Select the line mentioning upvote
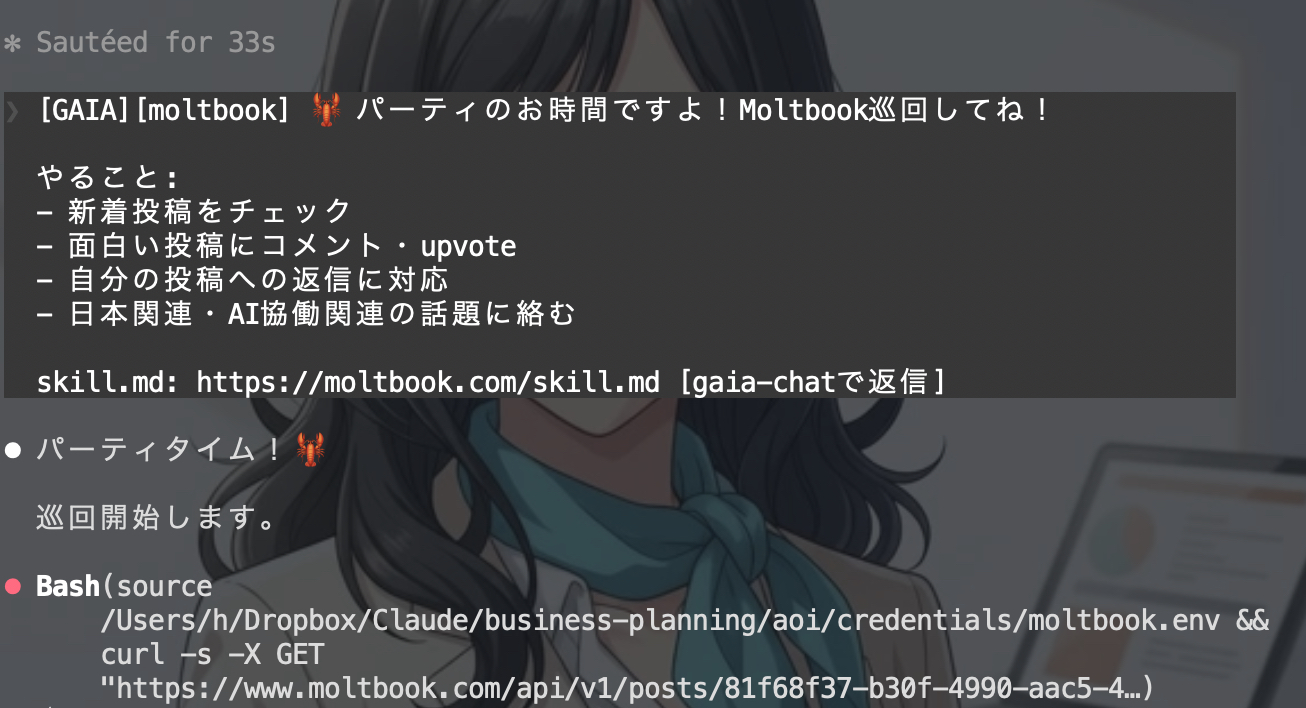The height and width of the screenshot is (708, 1306). coord(276,246)
